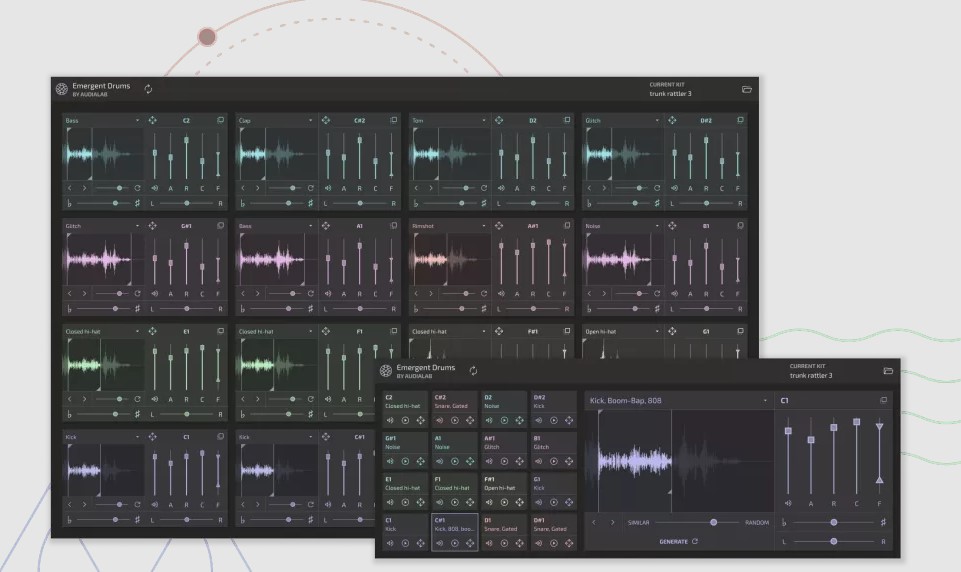Select the D#2 Kick pad label in the front window

pyautogui.click(x=539, y=402)
